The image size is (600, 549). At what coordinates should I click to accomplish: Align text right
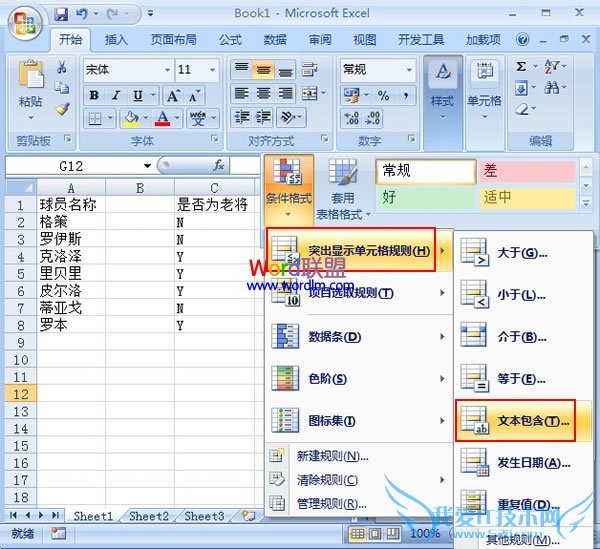(x=285, y=93)
